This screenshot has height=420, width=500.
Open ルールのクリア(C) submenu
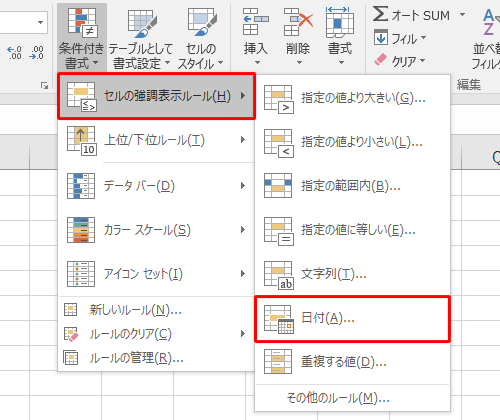[156, 334]
